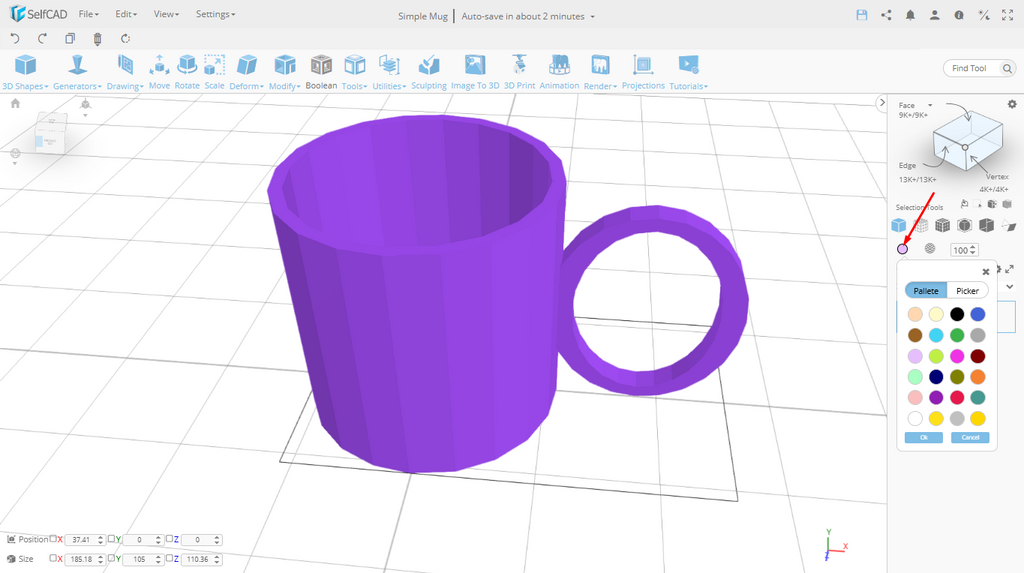Open the Tutorials dropdown
The width and height of the screenshot is (1024, 573).
(688, 73)
